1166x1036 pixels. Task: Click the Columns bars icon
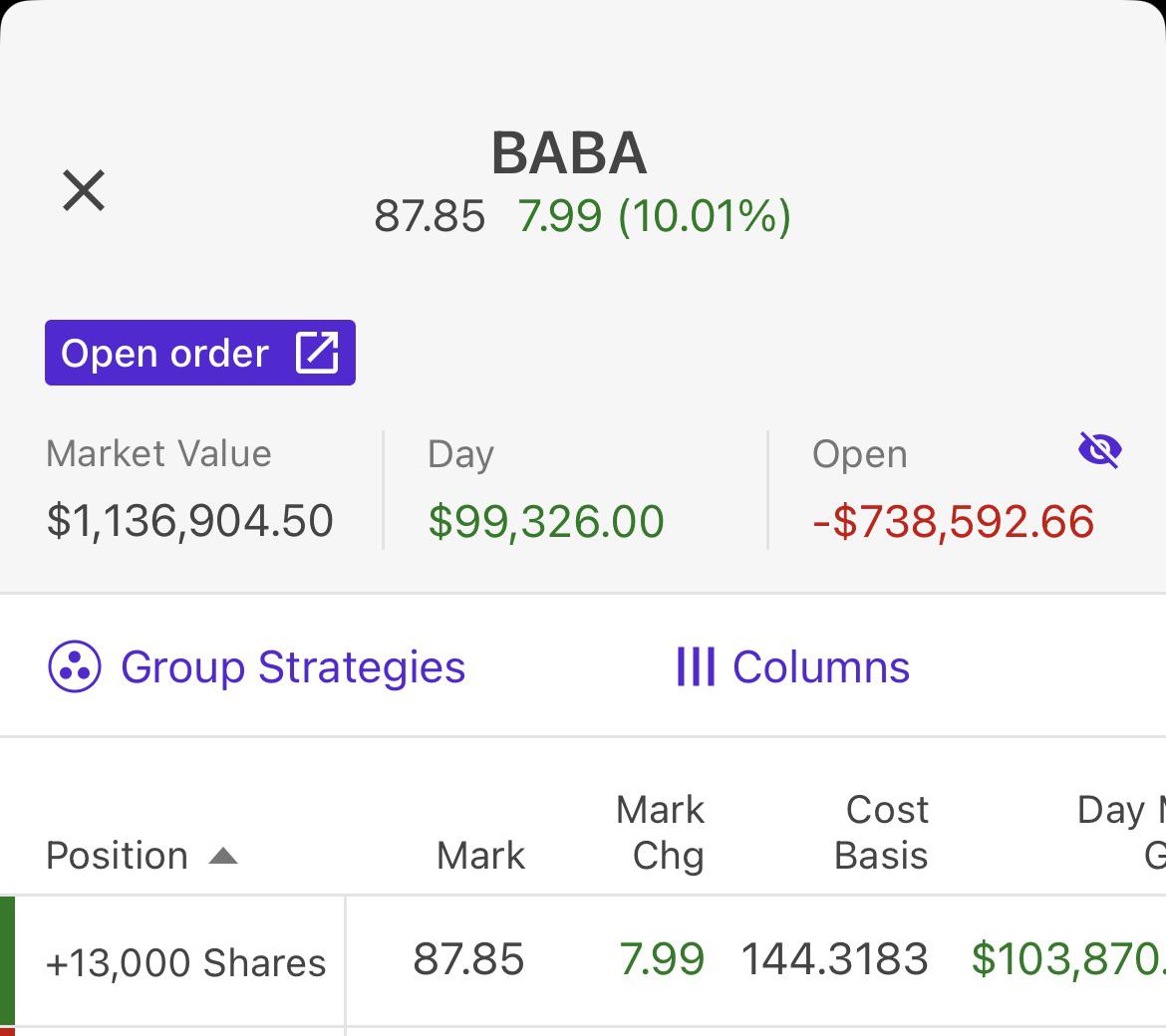pyautogui.click(x=695, y=667)
